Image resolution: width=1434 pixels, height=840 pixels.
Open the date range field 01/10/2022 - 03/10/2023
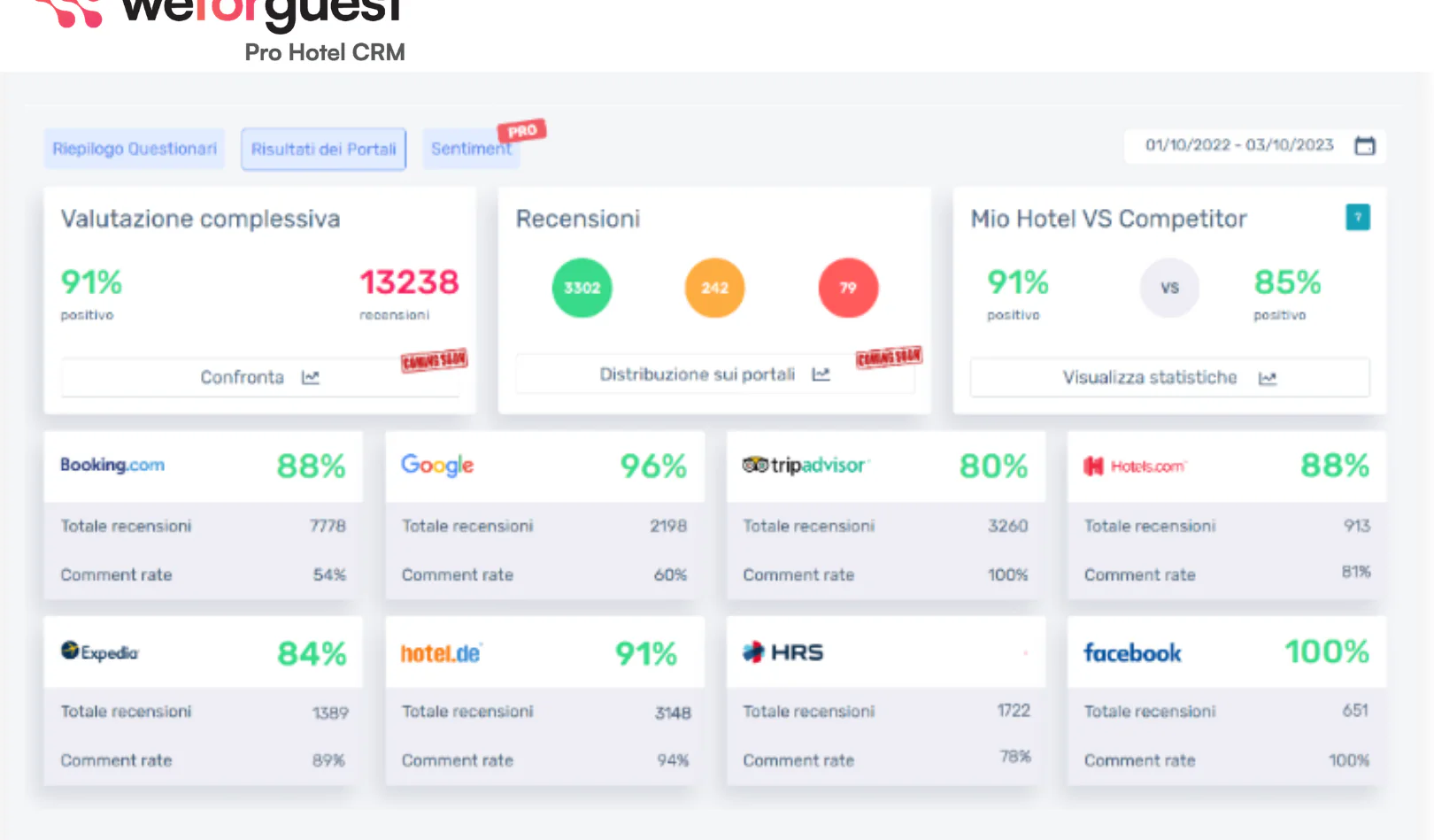click(x=1237, y=144)
